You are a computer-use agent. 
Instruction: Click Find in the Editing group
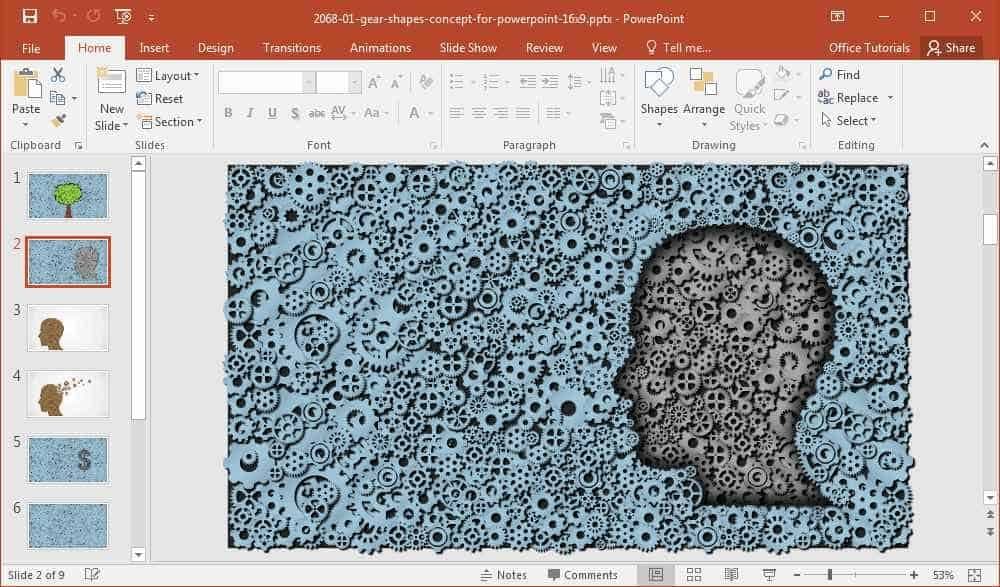click(x=840, y=75)
